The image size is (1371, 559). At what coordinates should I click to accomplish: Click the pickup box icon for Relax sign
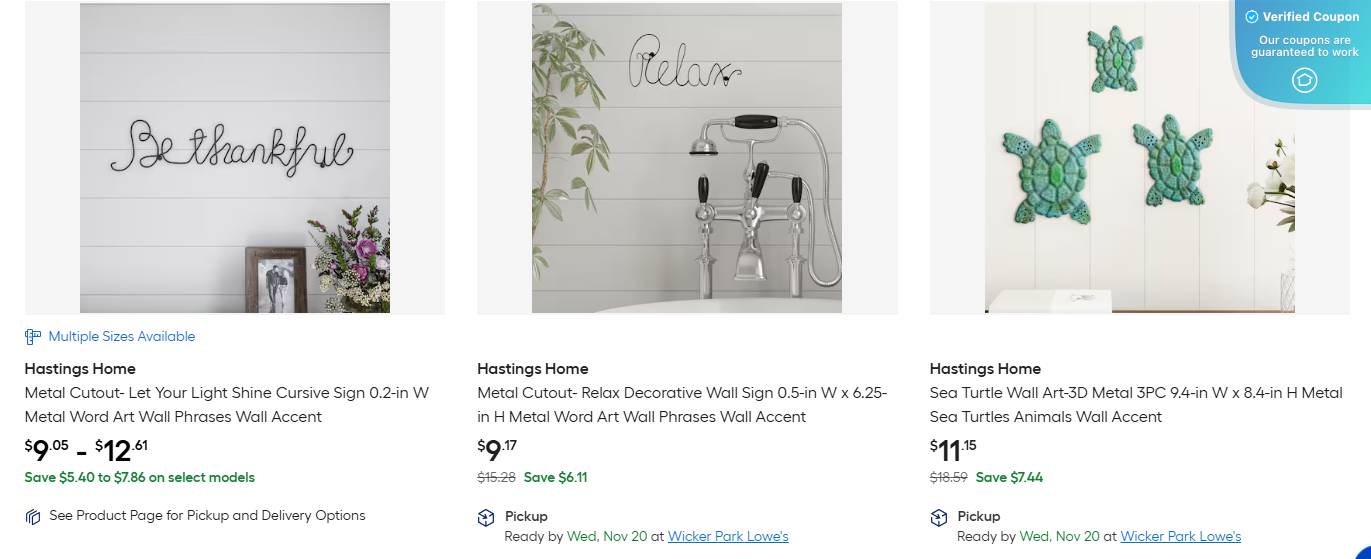click(486, 517)
